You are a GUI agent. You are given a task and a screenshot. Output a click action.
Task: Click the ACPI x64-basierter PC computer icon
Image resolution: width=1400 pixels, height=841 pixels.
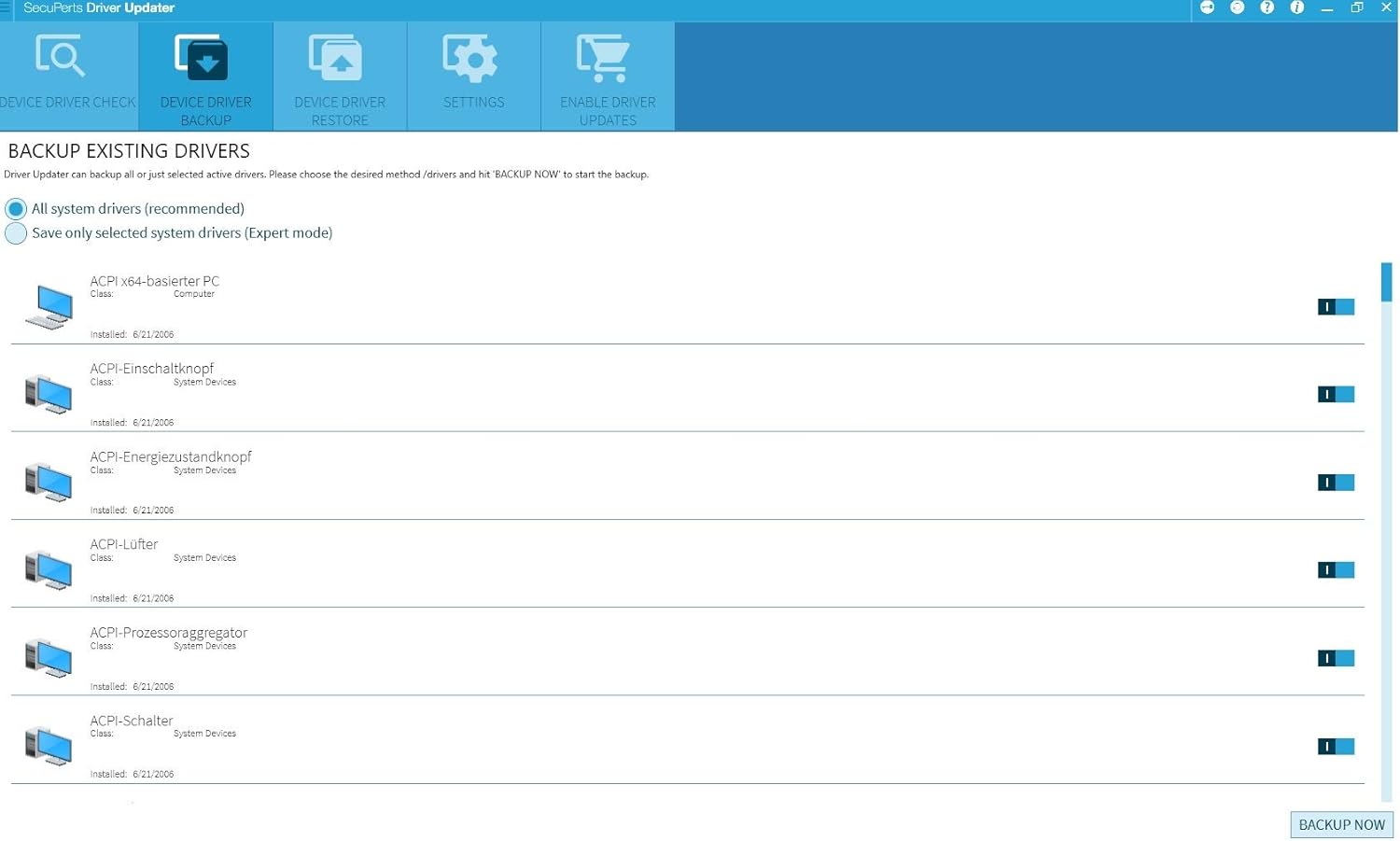pyautogui.click(x=49, y=307)
